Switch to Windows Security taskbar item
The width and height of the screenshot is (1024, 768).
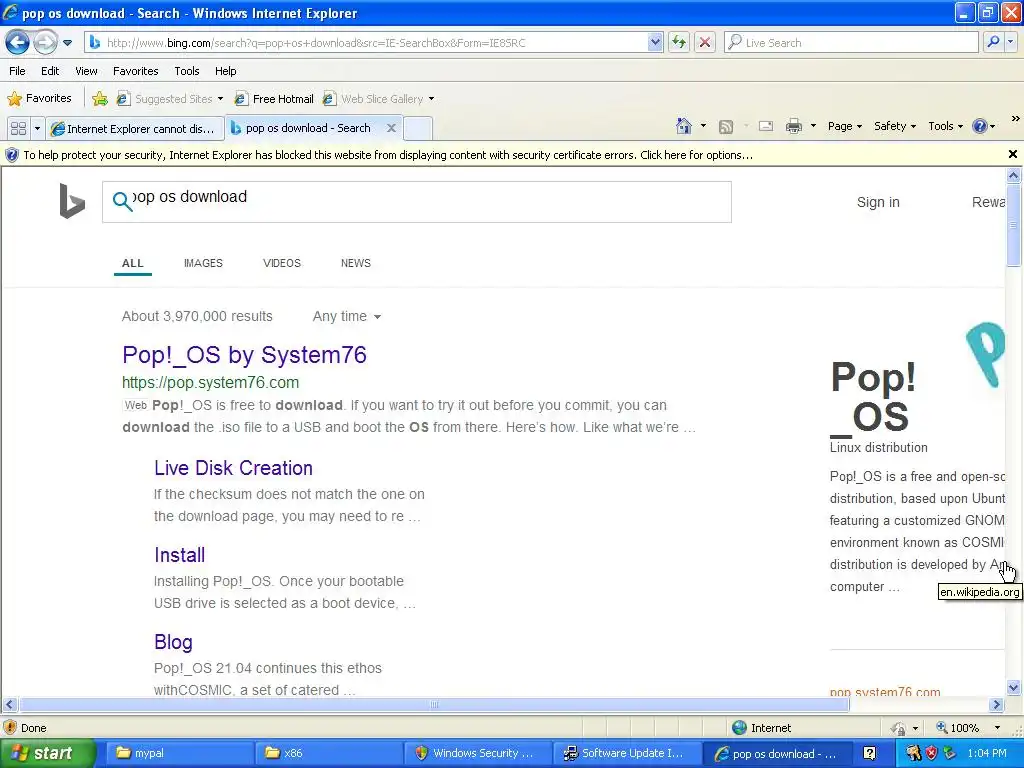(x=476, y=753)
